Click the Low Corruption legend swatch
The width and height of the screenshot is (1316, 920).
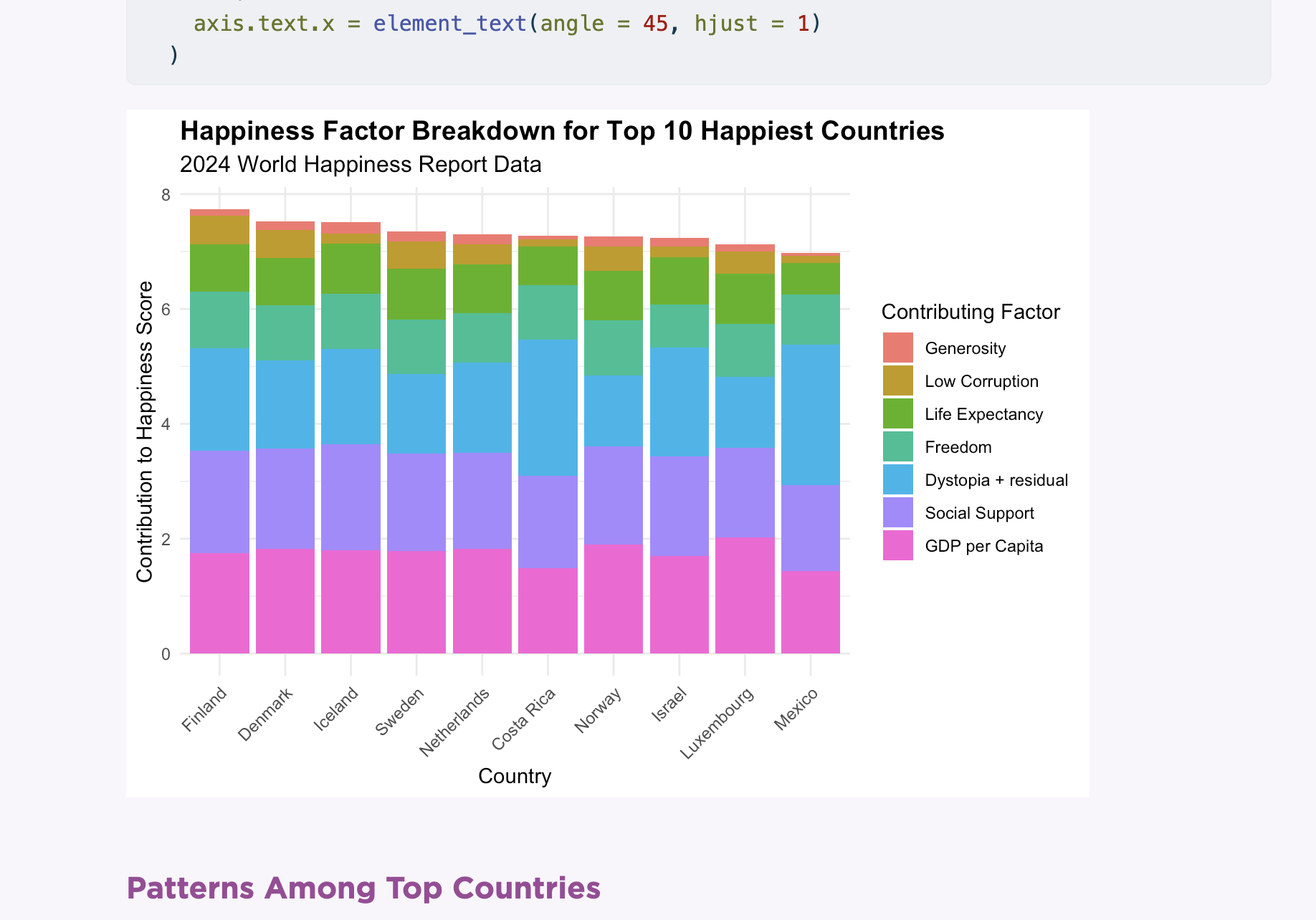pyautogui.click(x=897, y=380)
